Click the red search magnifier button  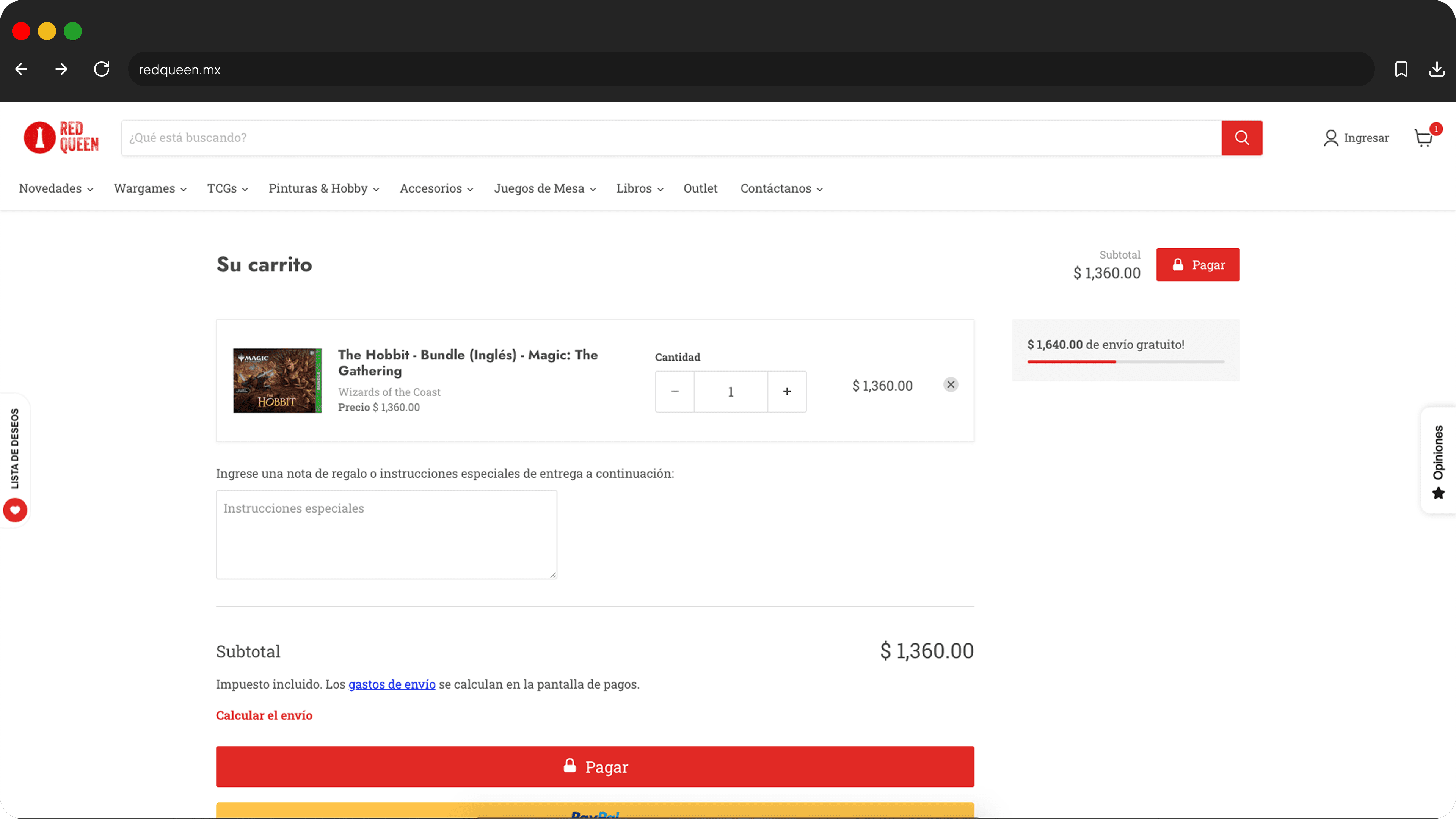point(1241,137)
